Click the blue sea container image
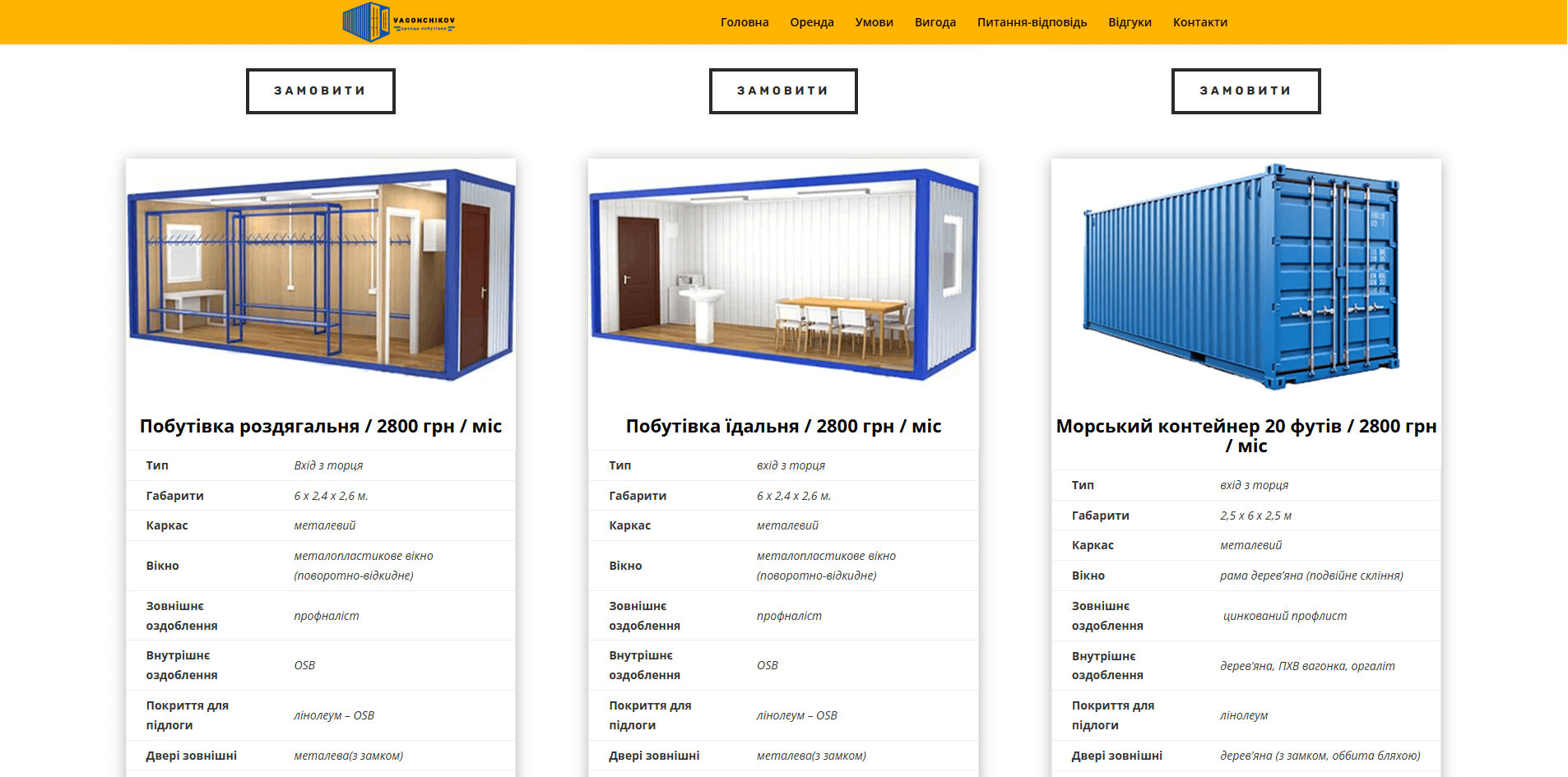1568x777 pixels. coord(1244,275)
